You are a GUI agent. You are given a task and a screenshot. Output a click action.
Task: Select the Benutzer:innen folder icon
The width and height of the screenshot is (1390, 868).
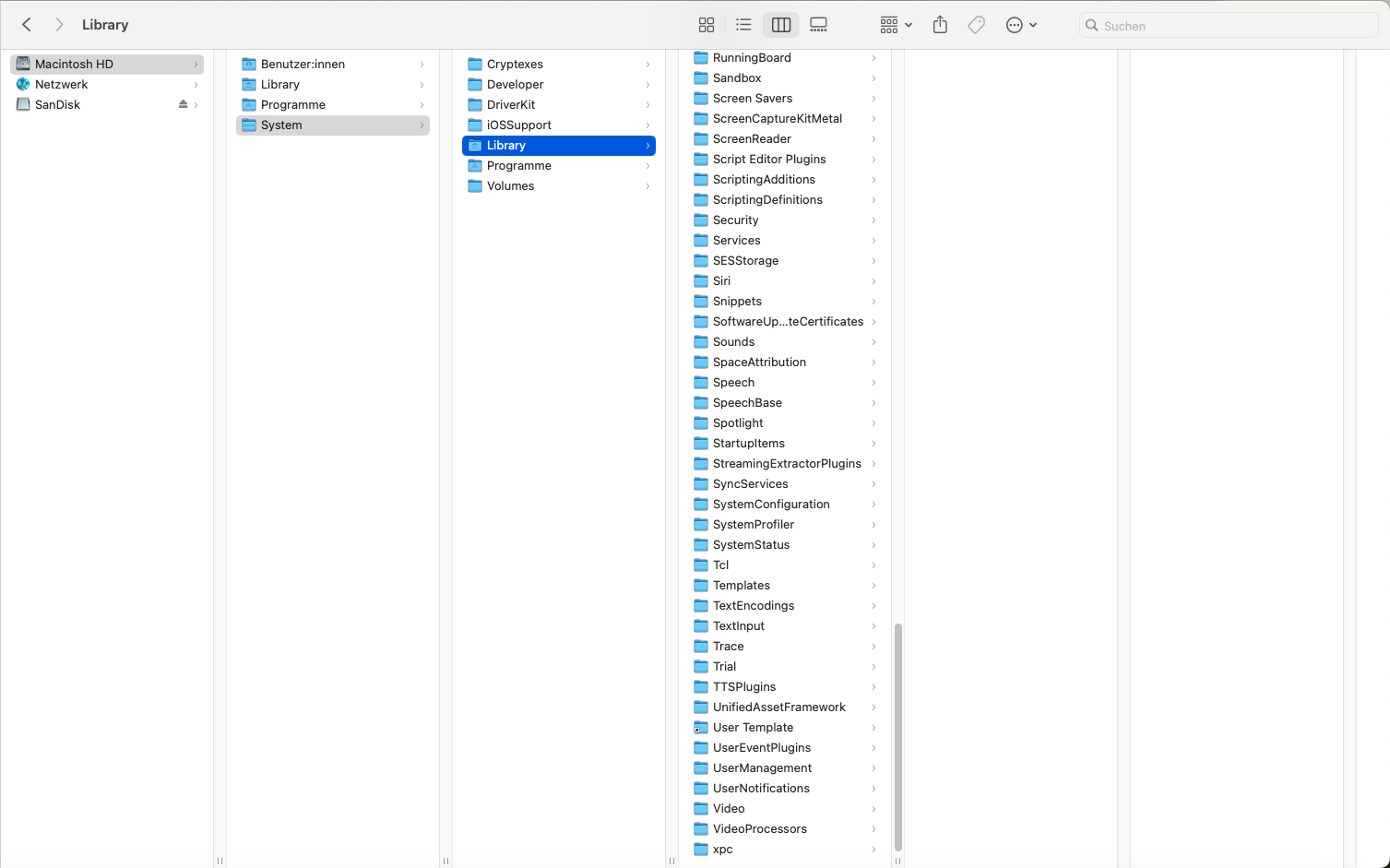[x=249, y=64]
